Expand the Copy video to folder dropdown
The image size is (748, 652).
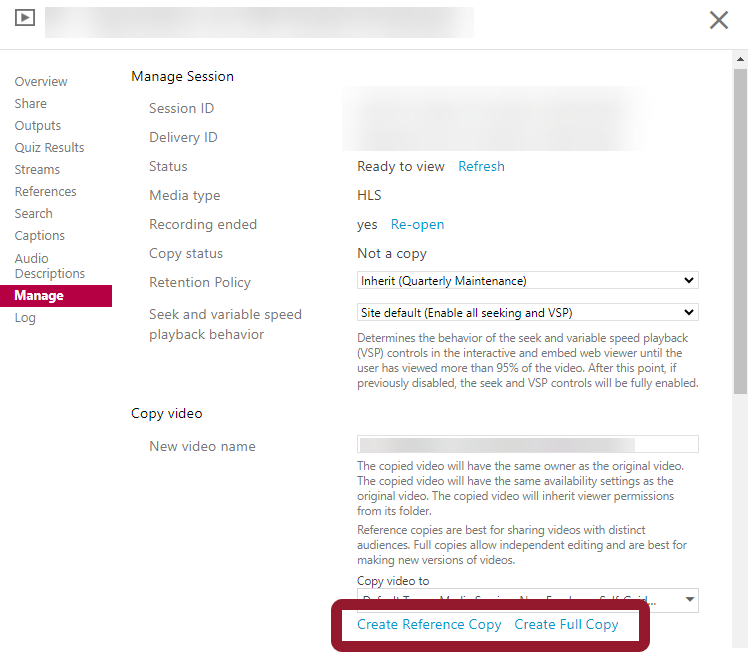tap(527, 600)
